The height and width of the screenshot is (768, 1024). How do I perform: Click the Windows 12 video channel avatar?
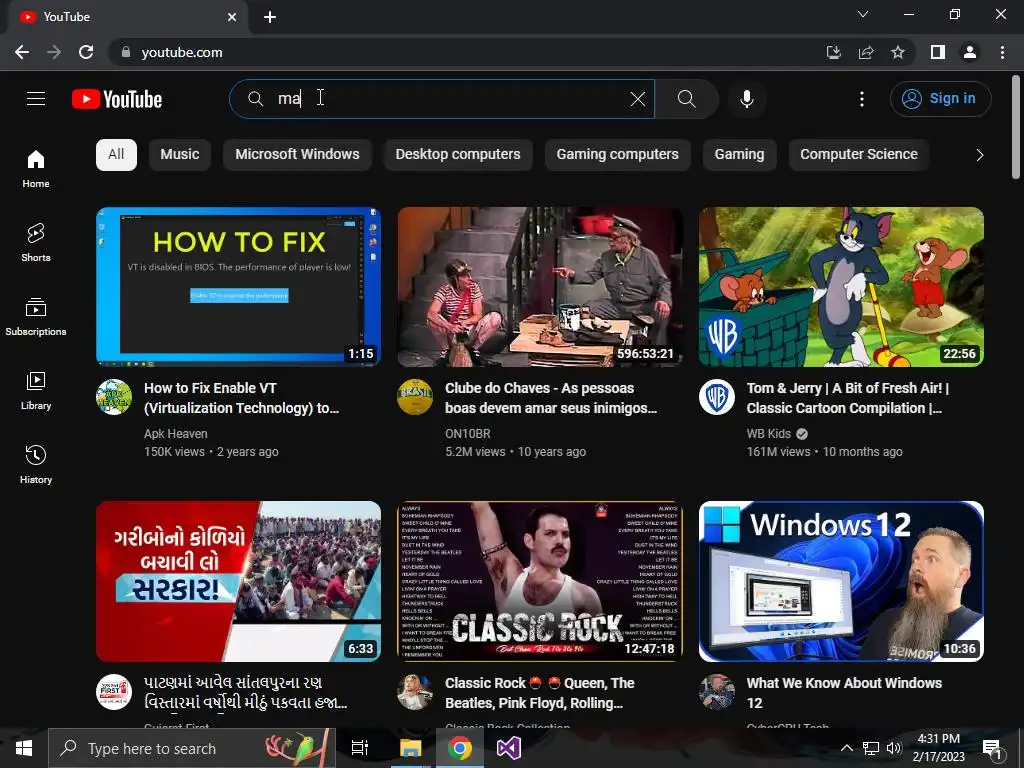coord(717,692)
